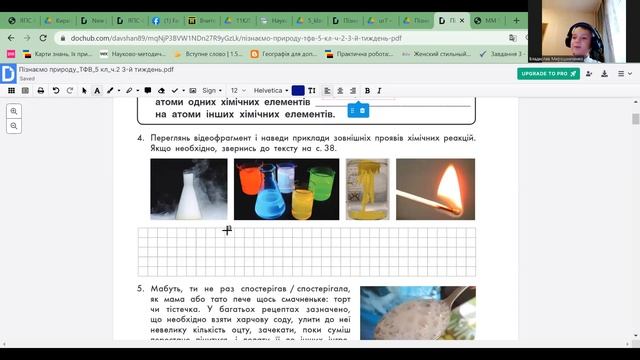Open the dark blue text color swatch

[298, 91]
